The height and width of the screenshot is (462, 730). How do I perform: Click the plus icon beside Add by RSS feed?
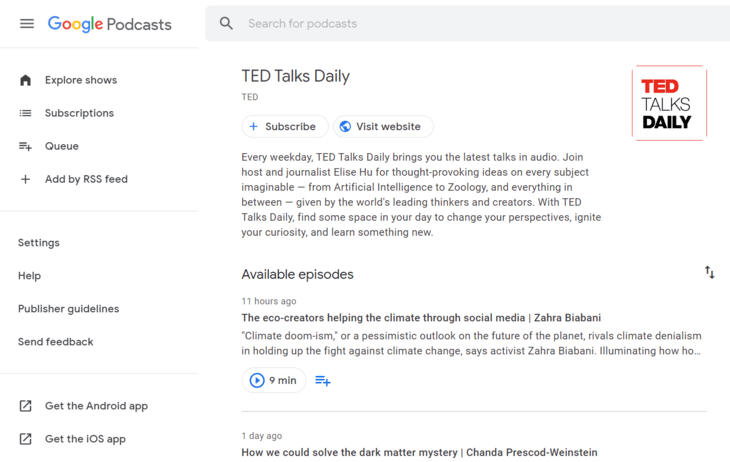26,179
